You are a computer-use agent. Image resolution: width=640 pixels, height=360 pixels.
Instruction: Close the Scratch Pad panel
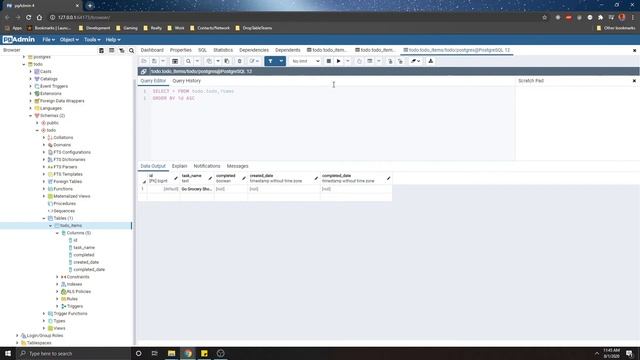tap(634, 81)
